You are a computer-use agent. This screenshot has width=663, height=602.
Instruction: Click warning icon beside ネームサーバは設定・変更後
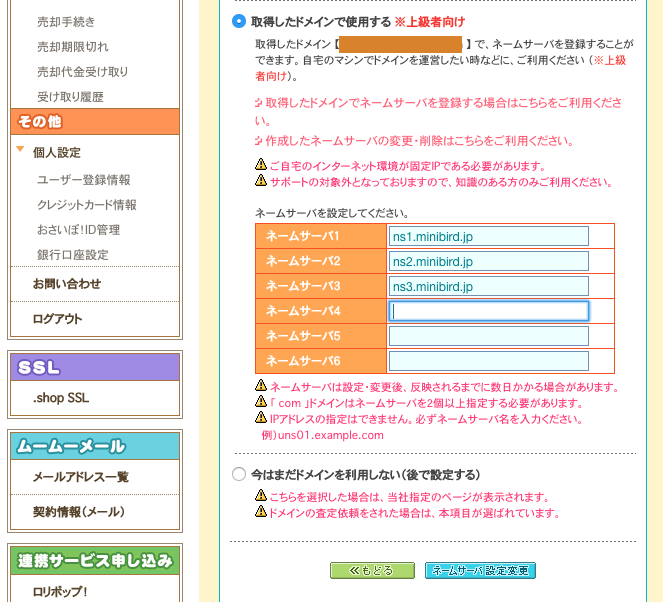click(261, 385)
